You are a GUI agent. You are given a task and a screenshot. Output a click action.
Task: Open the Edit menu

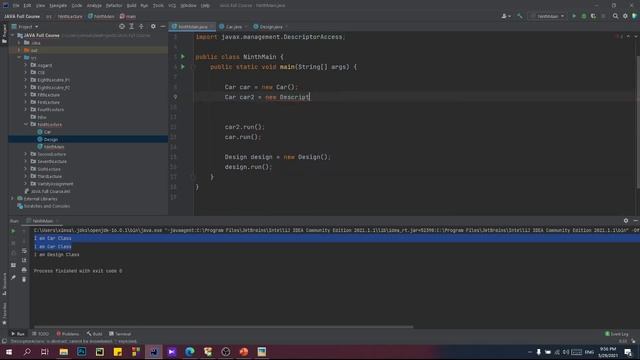[x=27, y=6]
